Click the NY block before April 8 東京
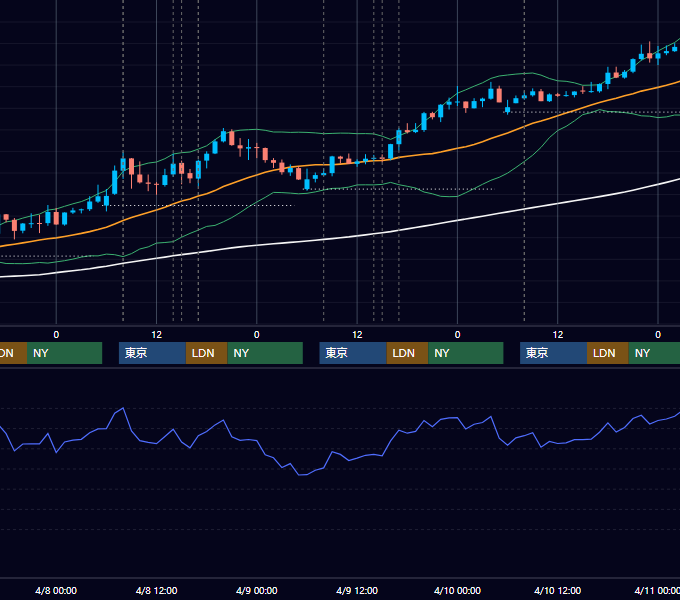Screen dimensions: 680x600 click(64, 353)
